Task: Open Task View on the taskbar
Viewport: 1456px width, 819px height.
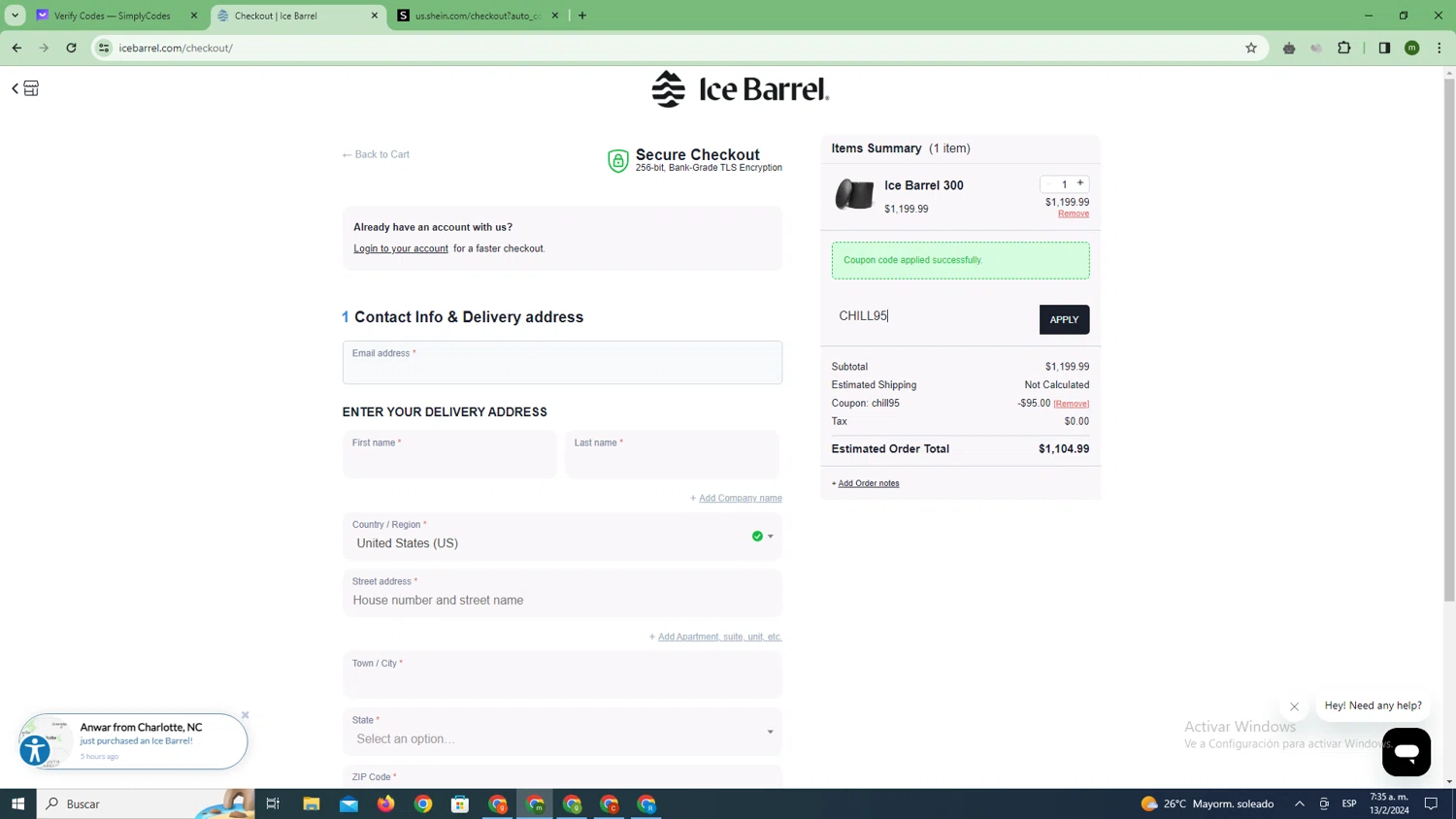Action: [x=273, y=803]
